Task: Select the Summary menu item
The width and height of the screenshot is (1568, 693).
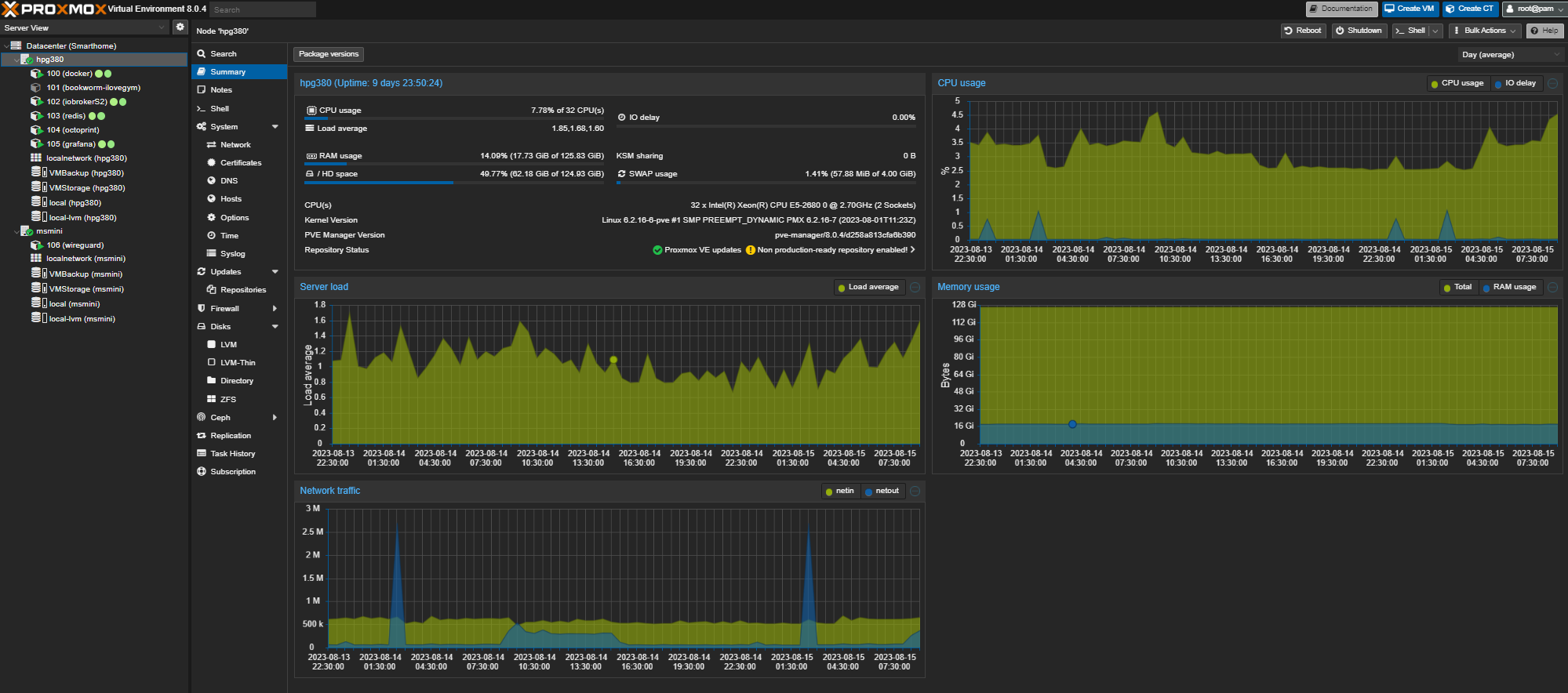Action: (239, 71)
